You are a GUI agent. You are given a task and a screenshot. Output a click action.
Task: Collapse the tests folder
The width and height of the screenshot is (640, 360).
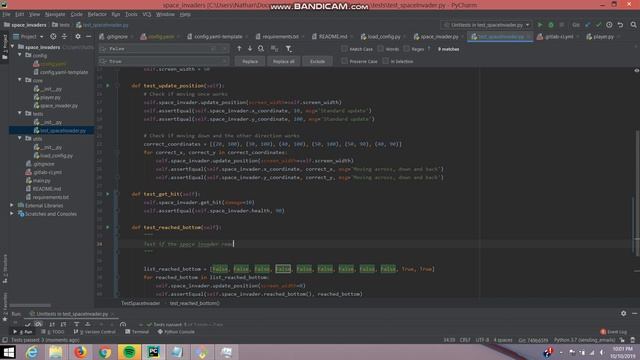(20, 113)
